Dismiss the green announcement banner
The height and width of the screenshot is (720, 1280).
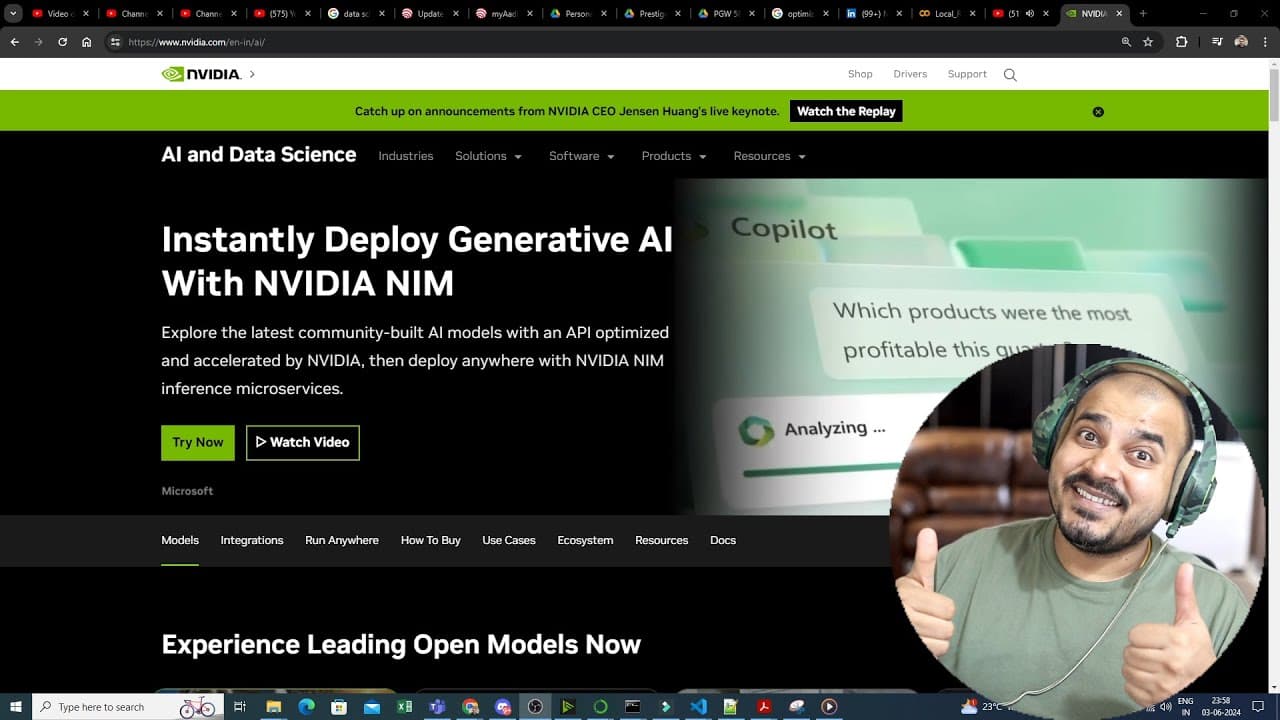(1098, 112)
